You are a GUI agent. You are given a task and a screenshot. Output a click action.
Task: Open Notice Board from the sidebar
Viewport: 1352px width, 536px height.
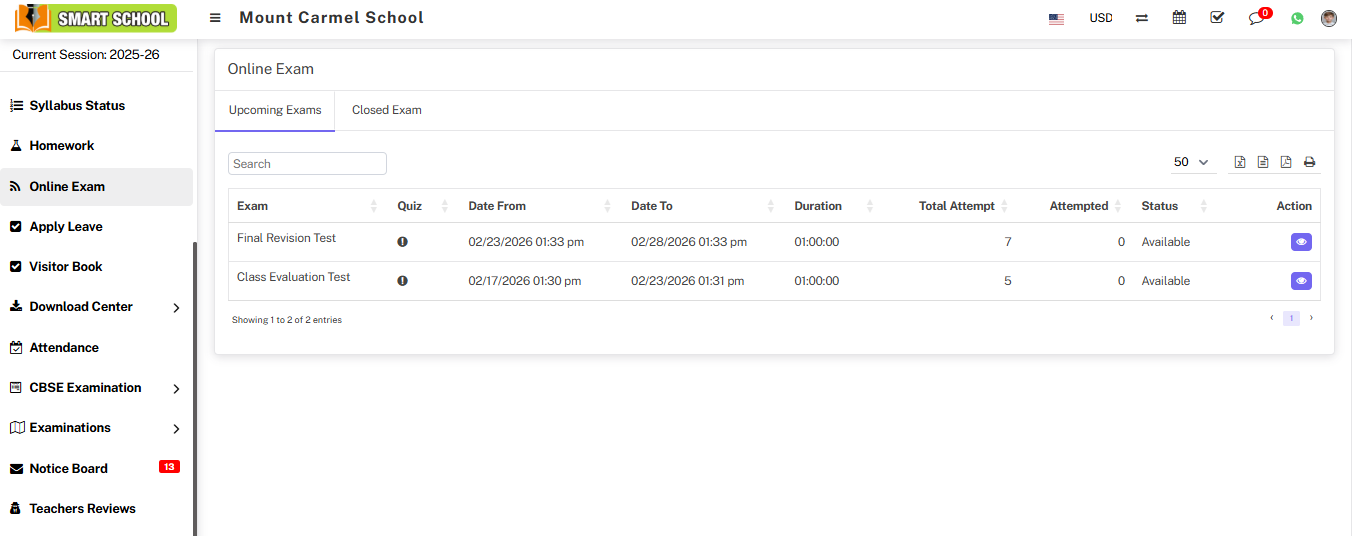click(x=68, y=468)
